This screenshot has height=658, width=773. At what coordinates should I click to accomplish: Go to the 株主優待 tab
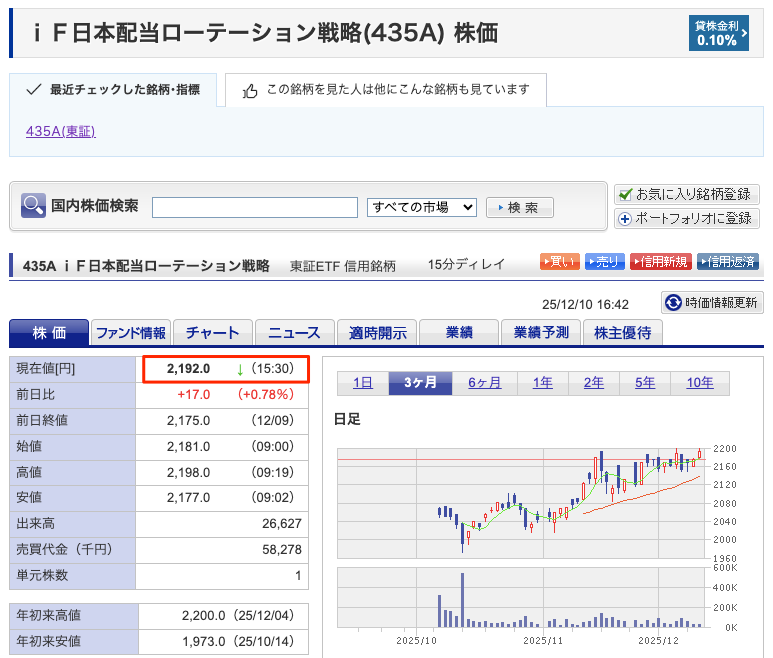tap(622, 333)
